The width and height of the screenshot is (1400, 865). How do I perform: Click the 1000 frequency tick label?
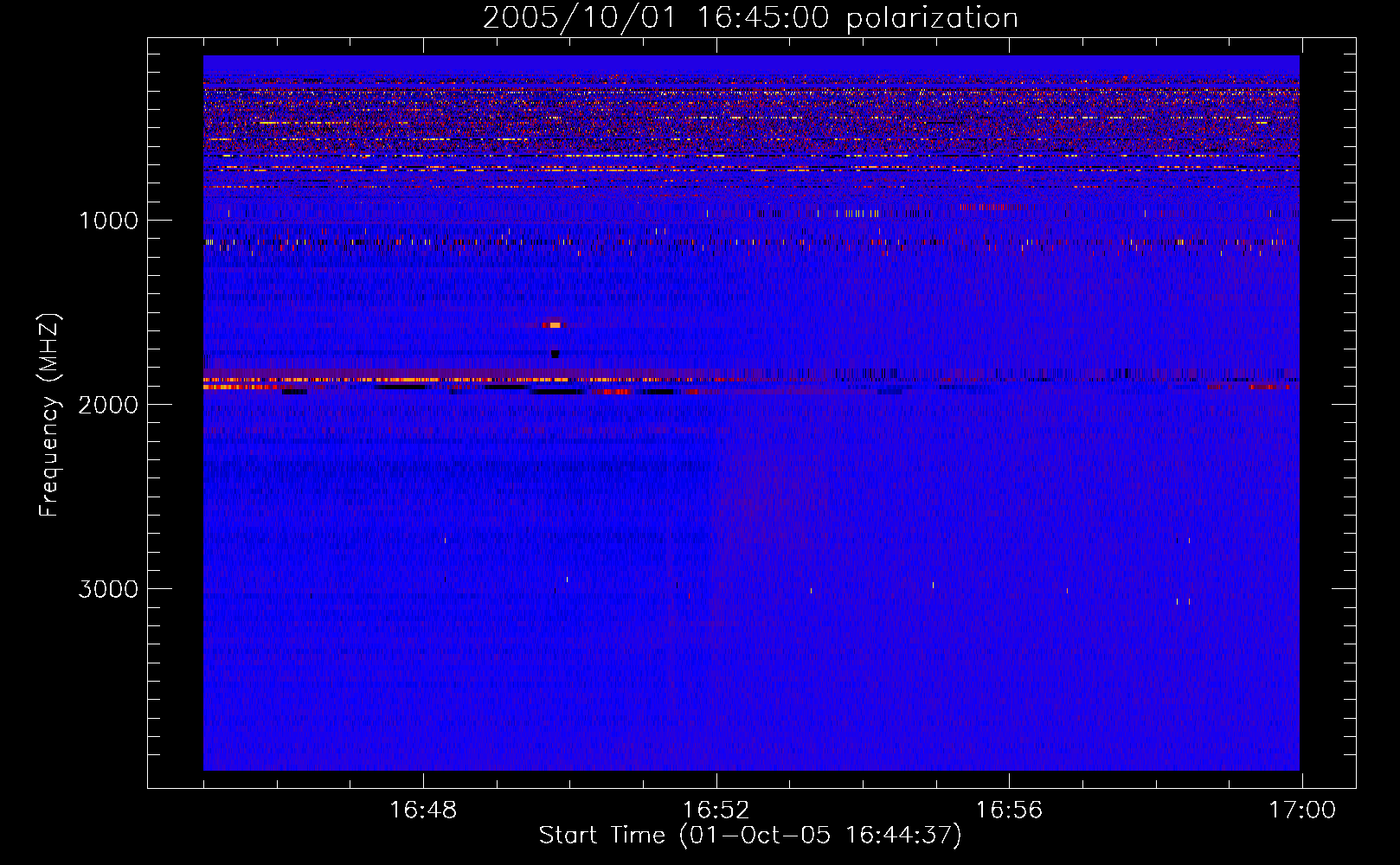(x=108, y=221)
